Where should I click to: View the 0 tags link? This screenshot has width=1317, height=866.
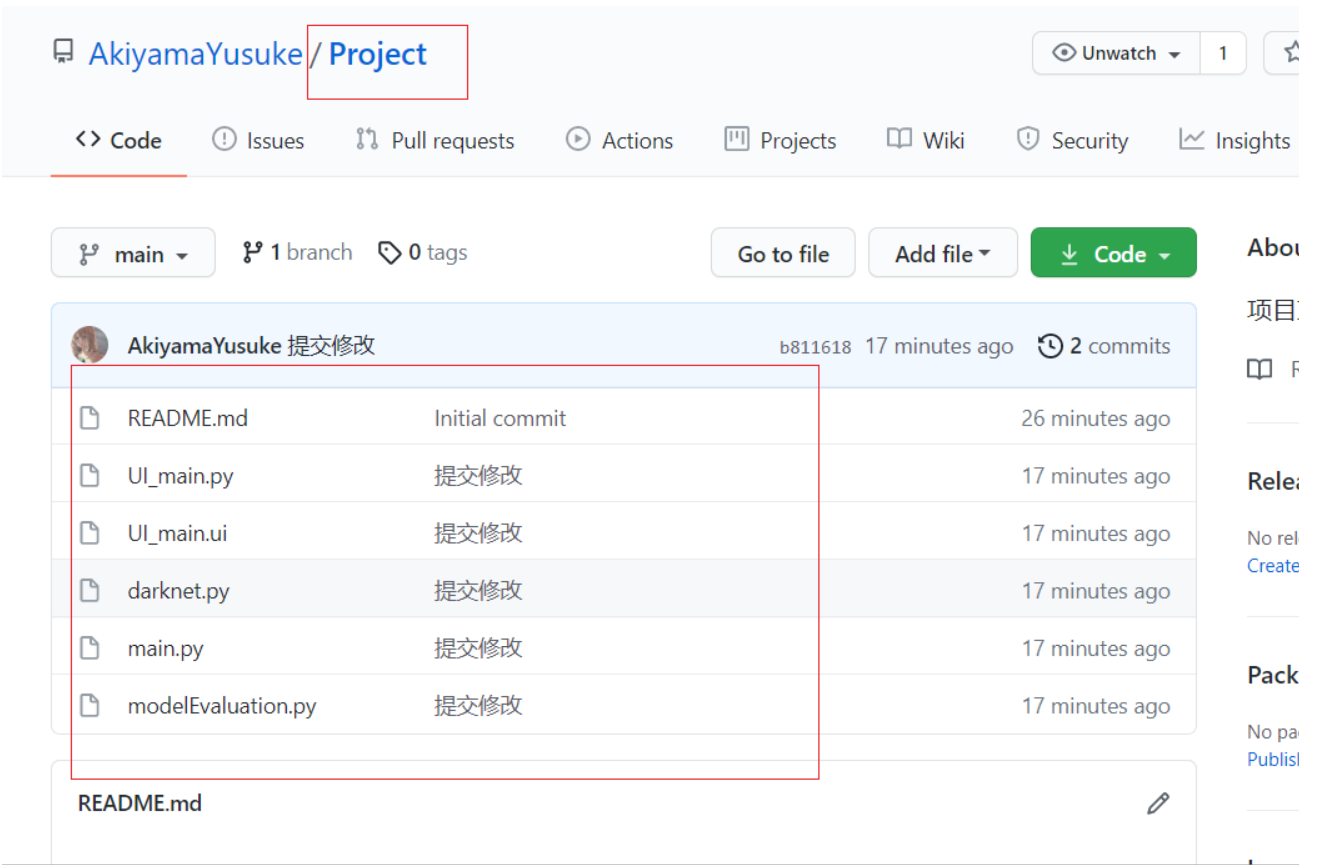coord(423,253)
